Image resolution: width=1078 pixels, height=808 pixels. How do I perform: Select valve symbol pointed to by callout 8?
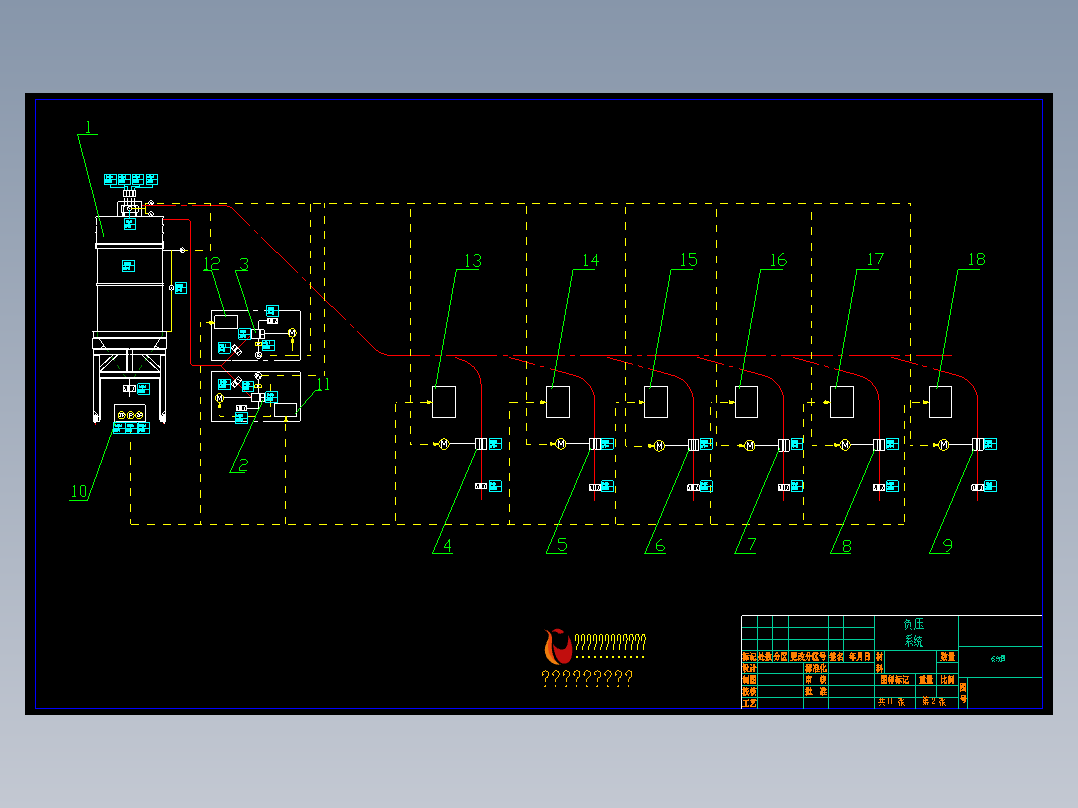click(x=879, y=445)
